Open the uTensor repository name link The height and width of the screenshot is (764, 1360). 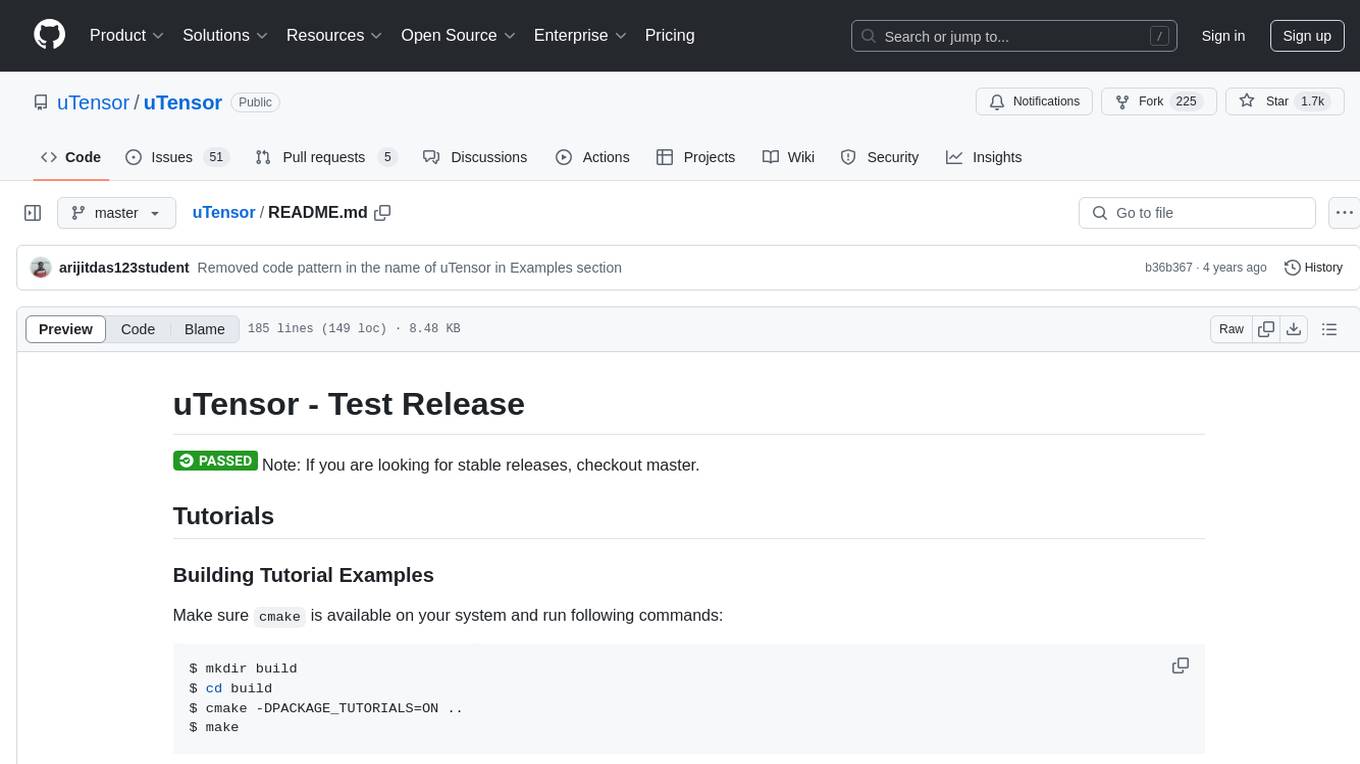[x=183, y=102]
